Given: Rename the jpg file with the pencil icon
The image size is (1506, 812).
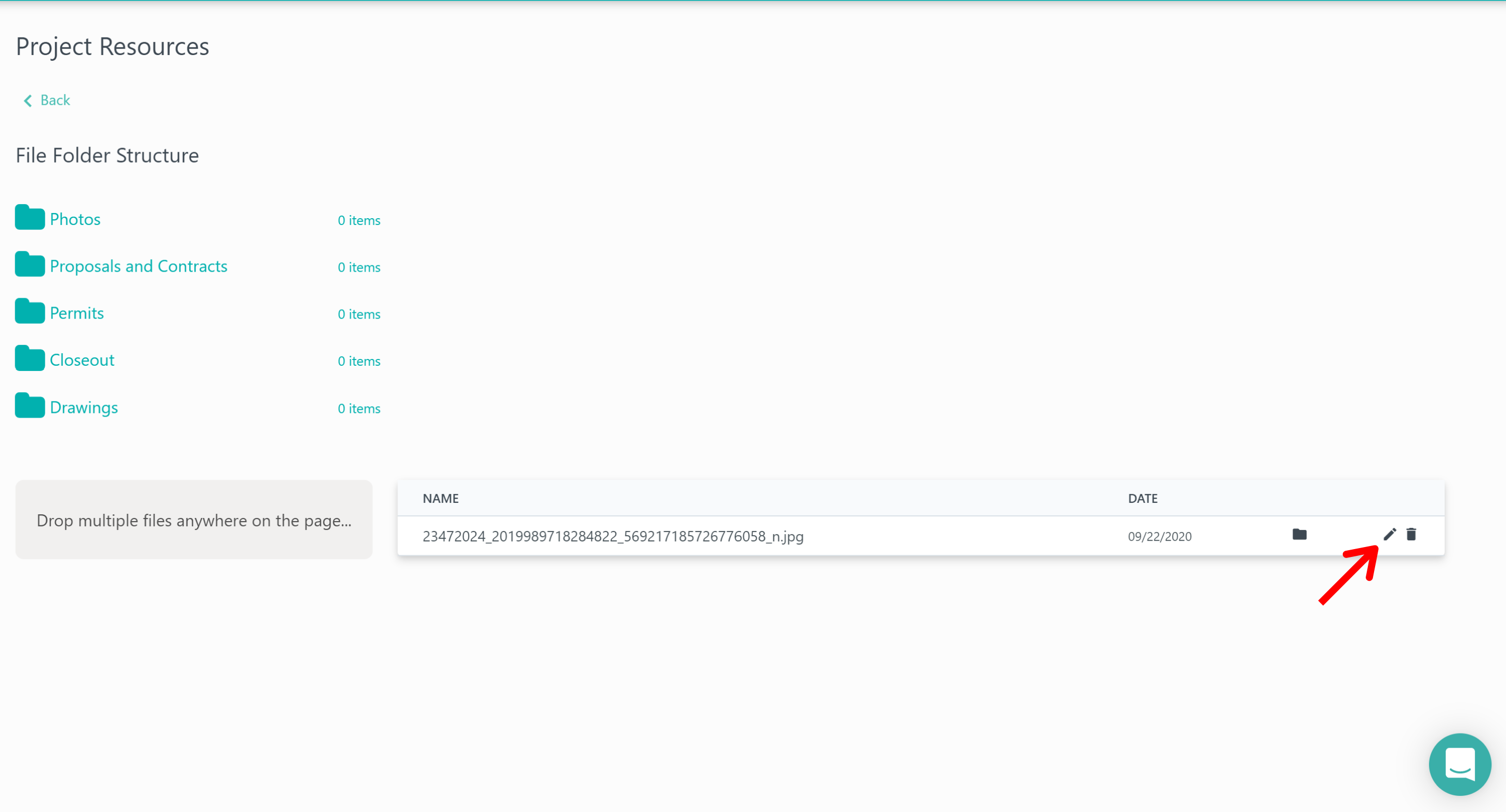Looking at the screenshot, I should [x=1390, y=534].
